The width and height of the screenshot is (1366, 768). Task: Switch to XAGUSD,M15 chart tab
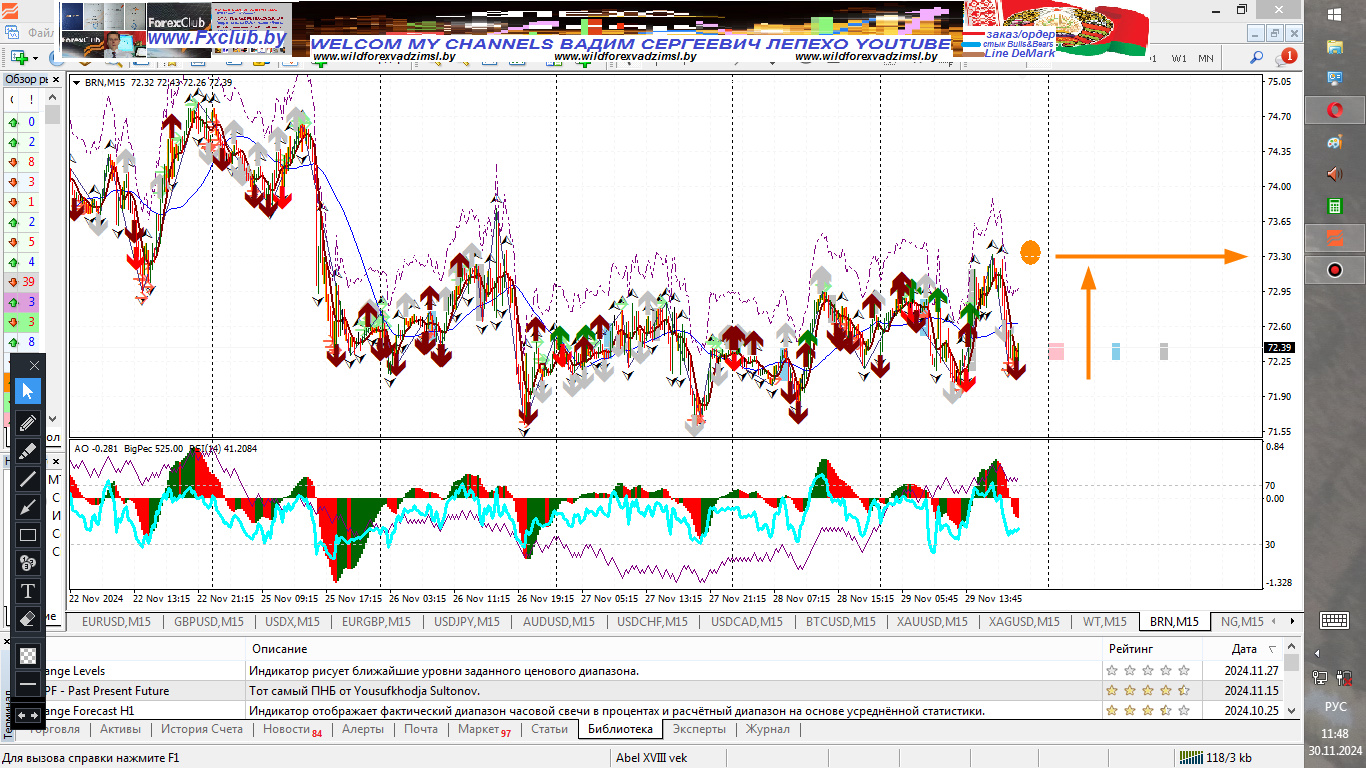1026,621
